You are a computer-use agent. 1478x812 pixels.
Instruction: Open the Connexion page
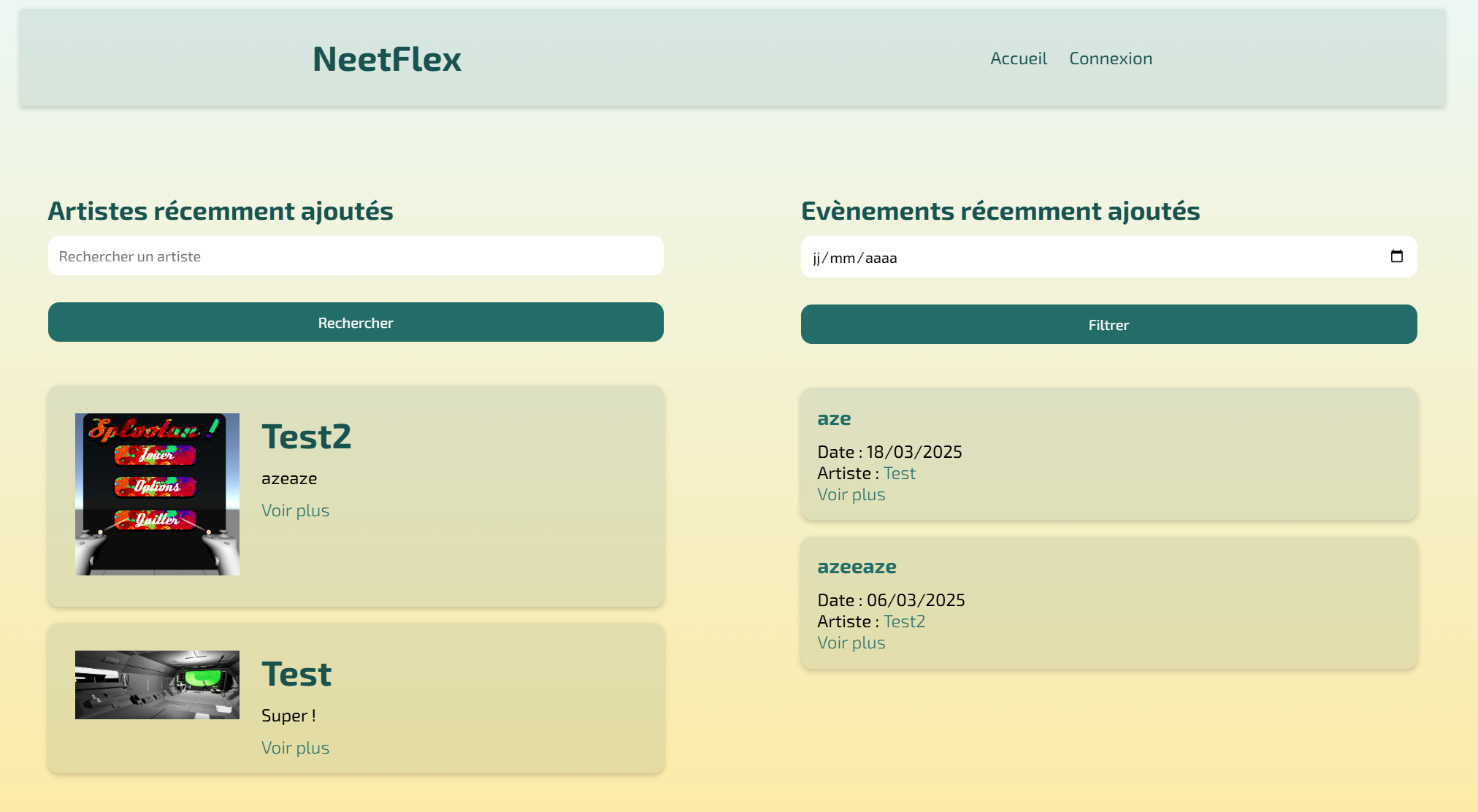[1111, 58]
